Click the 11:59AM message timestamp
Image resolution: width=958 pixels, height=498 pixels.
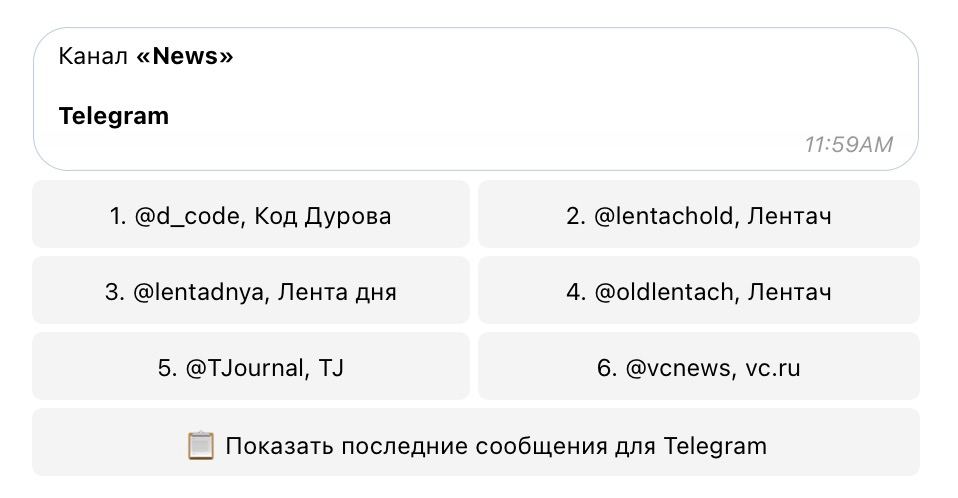pyautogui.click(x=848, y=144)
